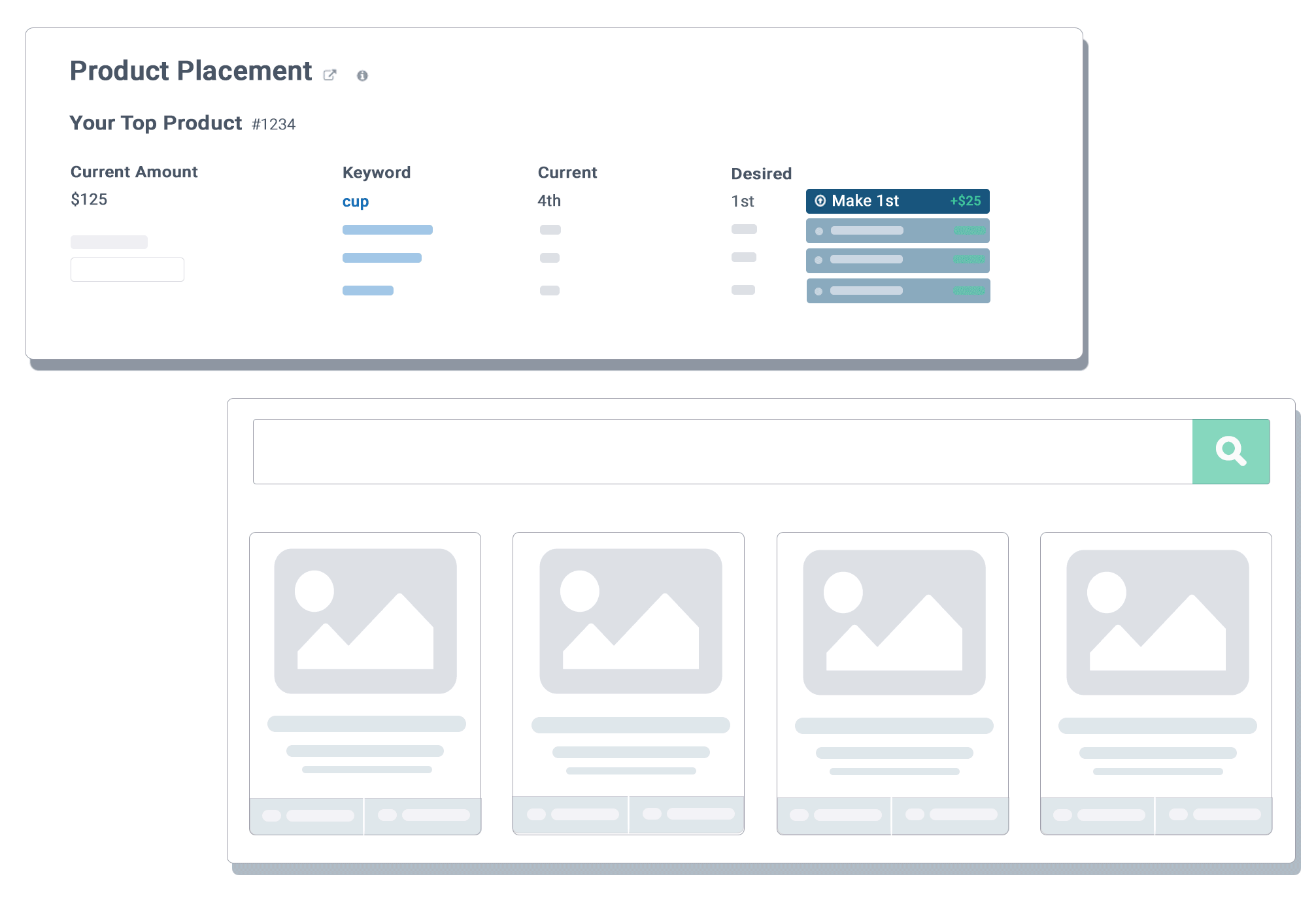Click the left footer button on first card
Image resolution: width=1316 pixels, height=900 pixels.
pos(307,816)
